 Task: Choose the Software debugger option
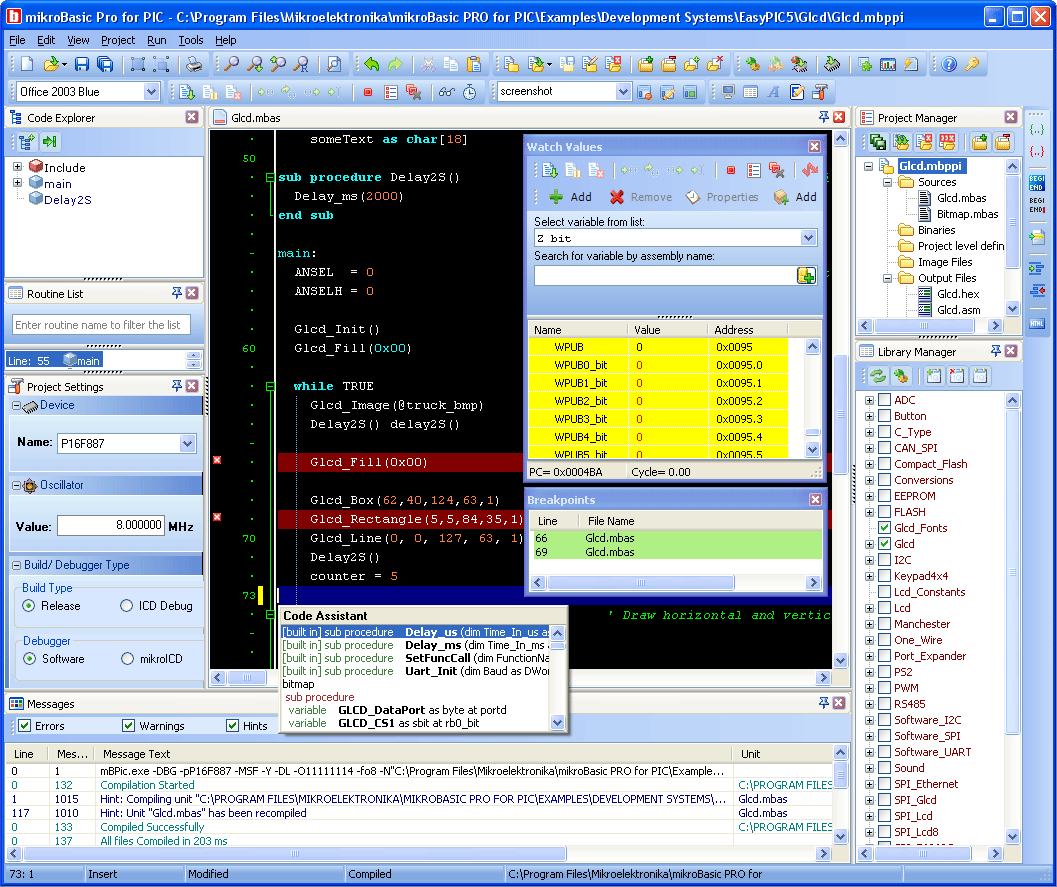[x=30, y=659]
